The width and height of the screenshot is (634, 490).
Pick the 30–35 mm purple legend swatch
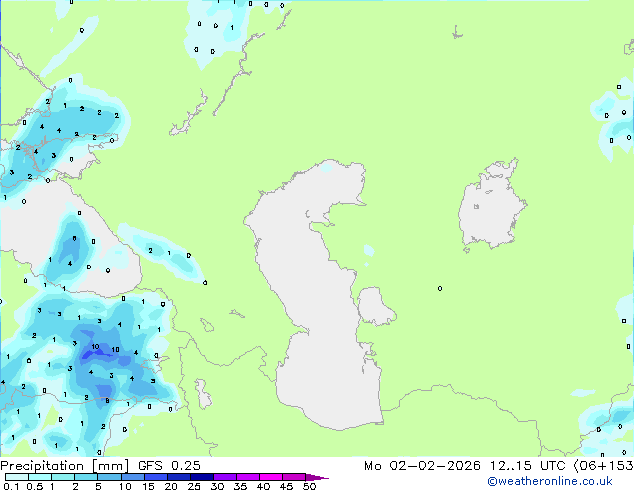coord(224,477)
